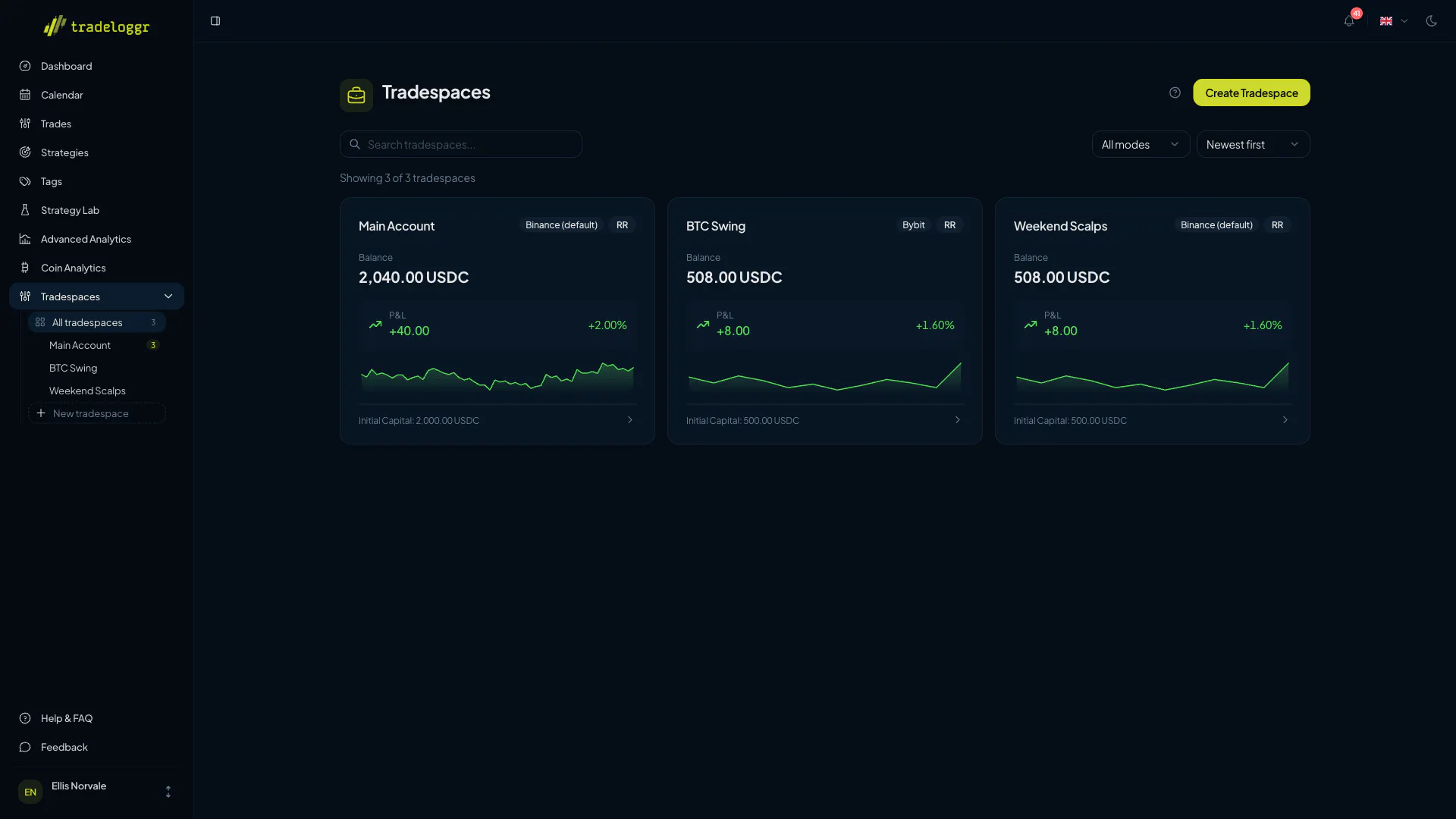
Task: Open the Help & FAQ icon
Action: coord(25,718)
